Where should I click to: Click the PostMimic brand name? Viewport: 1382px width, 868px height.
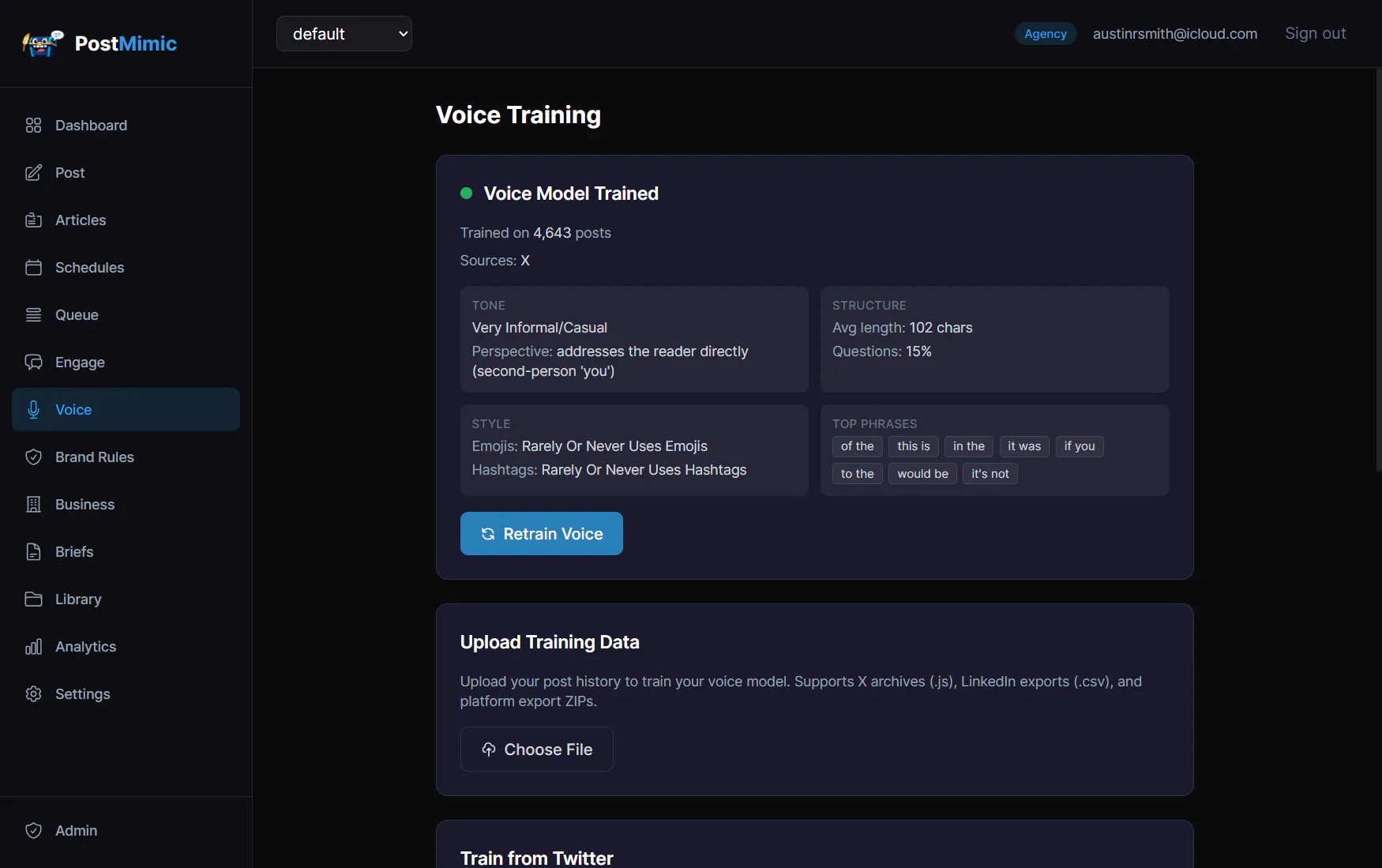coord(126,43)
